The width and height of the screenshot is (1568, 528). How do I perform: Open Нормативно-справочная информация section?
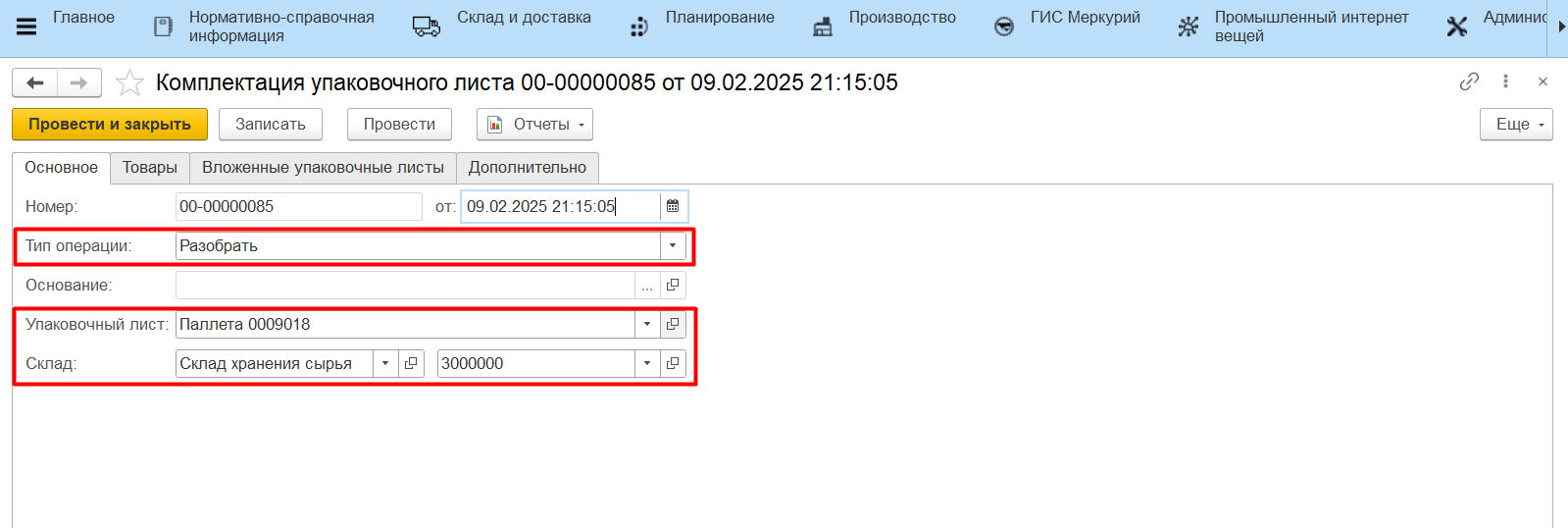[x=281, y=26]
